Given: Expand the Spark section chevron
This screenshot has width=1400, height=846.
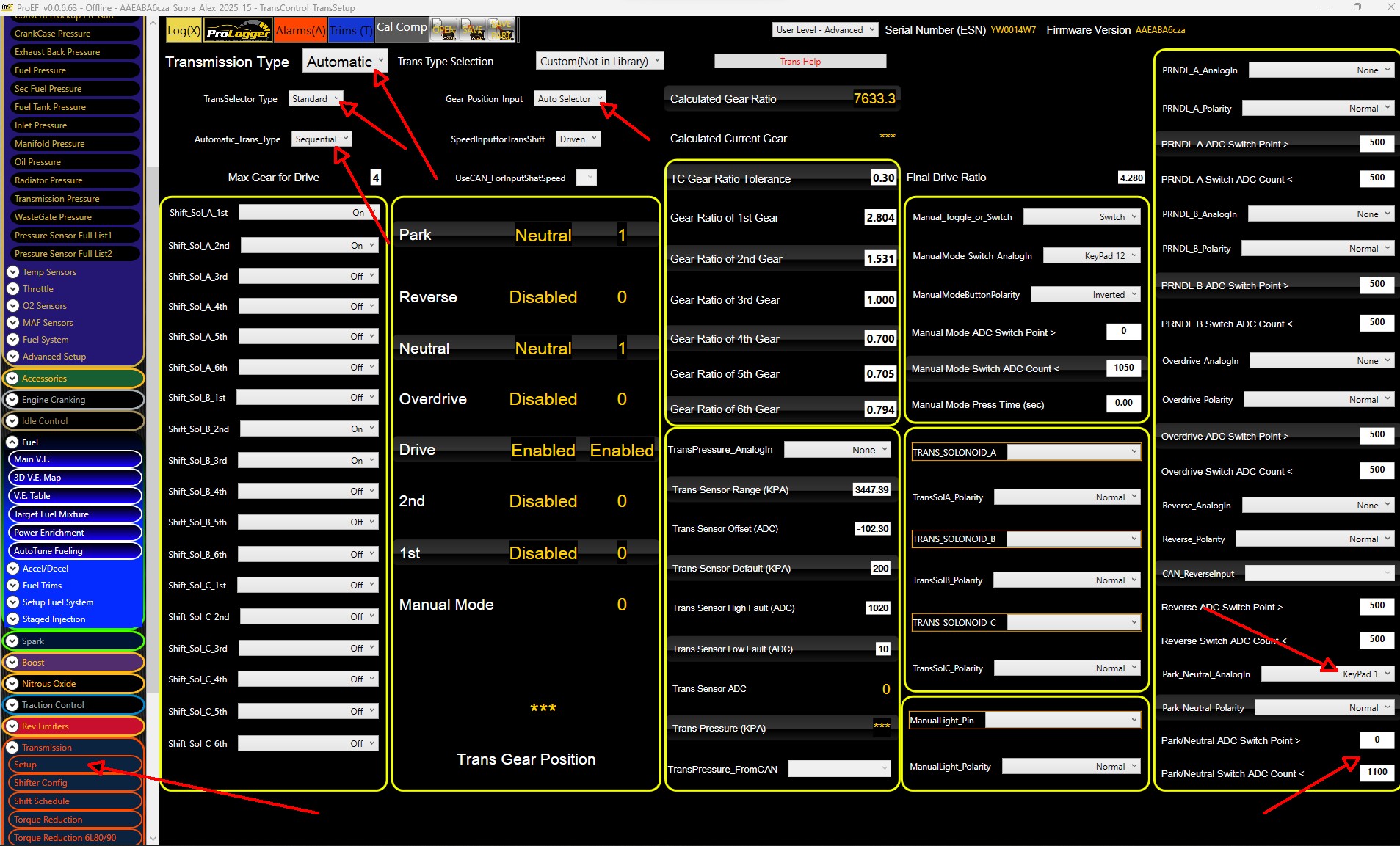Looking at the screenshot, I should (12, 641).
